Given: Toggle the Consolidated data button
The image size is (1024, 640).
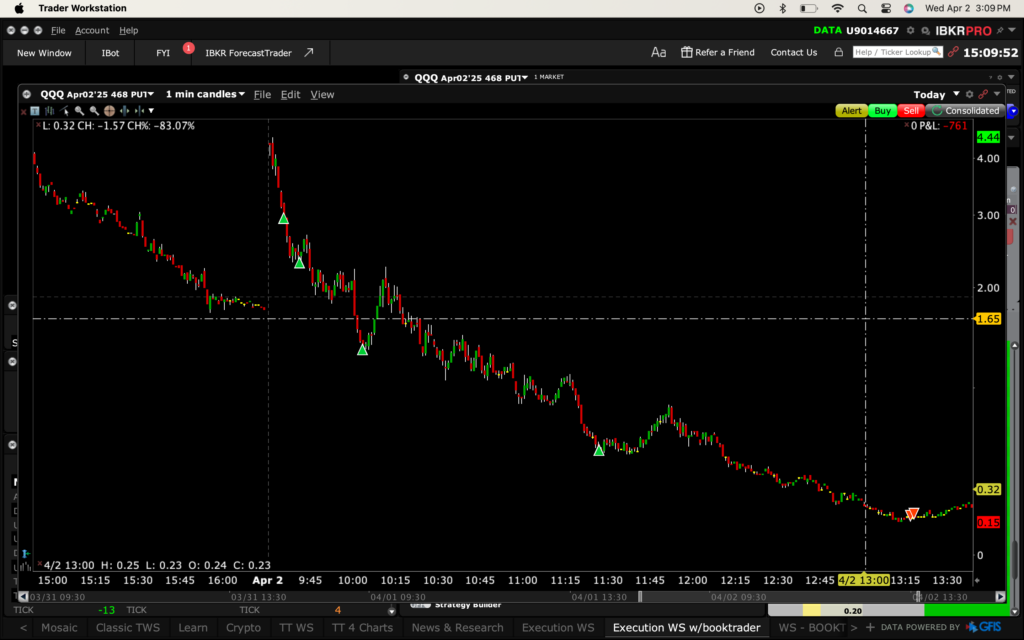Looking at the screenshot, I should coord(966,111).
